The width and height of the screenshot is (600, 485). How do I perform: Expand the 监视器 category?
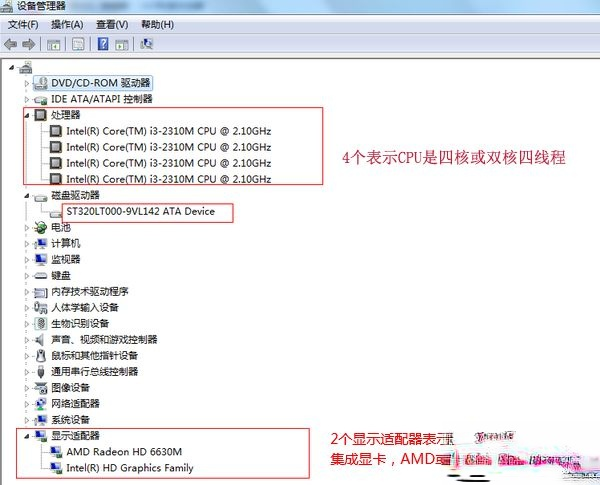(26, 260)
